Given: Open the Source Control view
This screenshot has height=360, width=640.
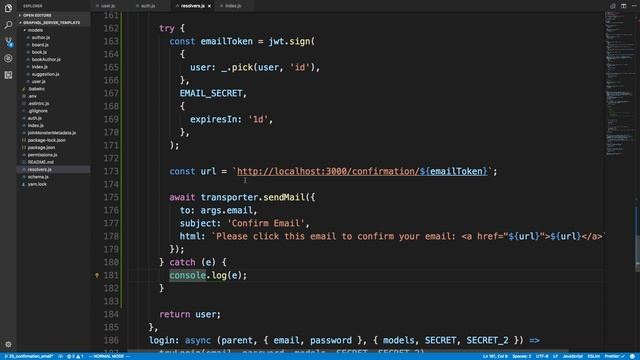Looking at the screenshot, I should click(8, 42).
